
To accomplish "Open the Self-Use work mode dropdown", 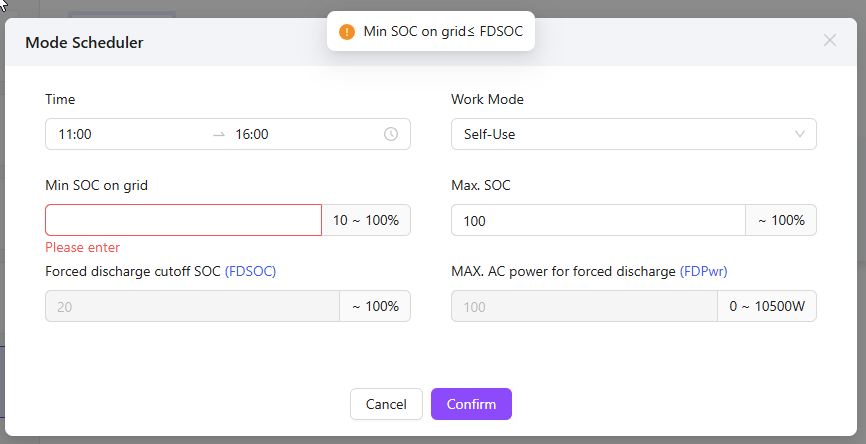I will [x=620, y=134].
